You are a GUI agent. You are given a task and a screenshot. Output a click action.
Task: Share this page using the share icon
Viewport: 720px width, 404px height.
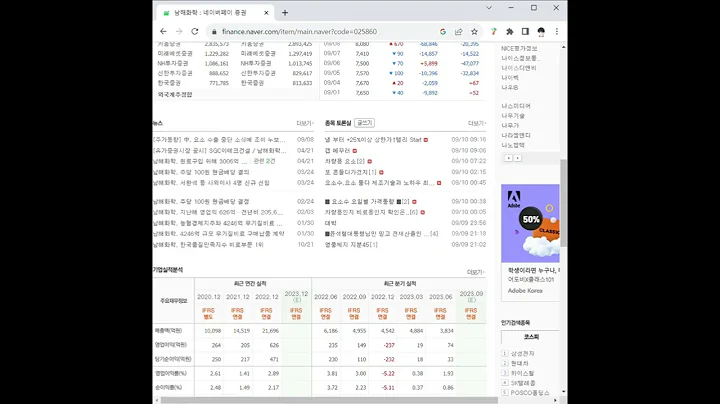[458, 32]
